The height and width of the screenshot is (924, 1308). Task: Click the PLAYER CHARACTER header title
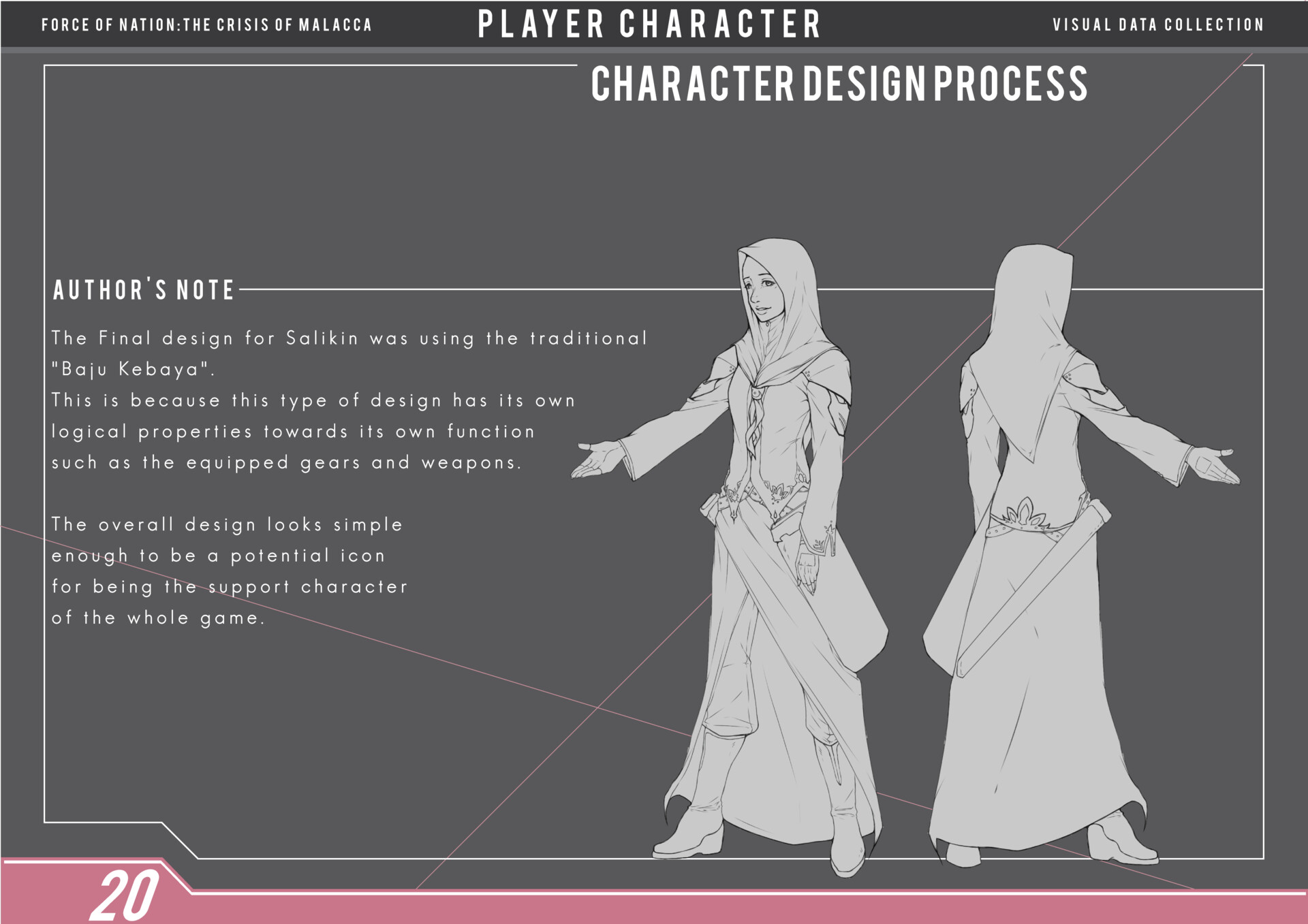click(649, 24)
